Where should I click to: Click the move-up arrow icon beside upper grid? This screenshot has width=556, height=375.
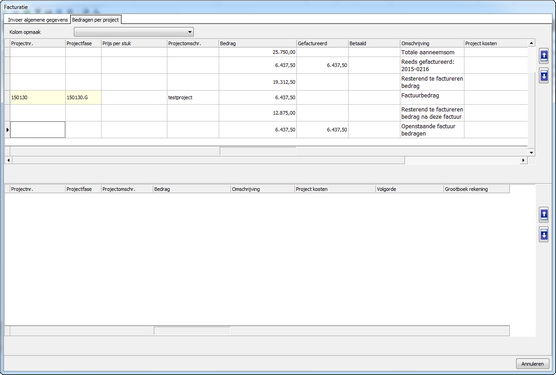click(544, 56)
